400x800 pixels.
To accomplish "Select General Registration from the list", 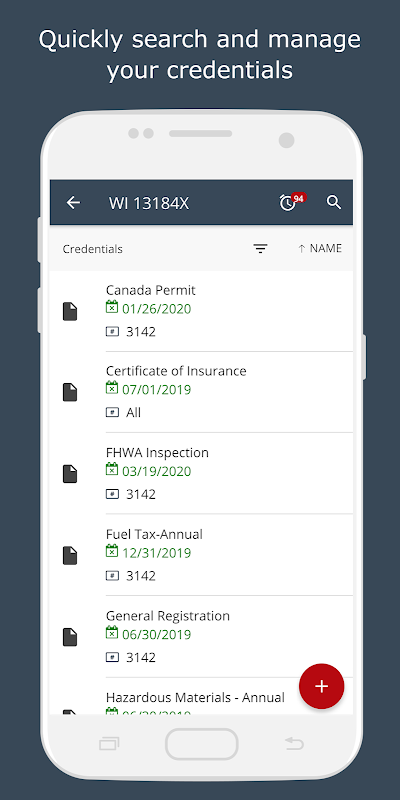I will (201, 637).
